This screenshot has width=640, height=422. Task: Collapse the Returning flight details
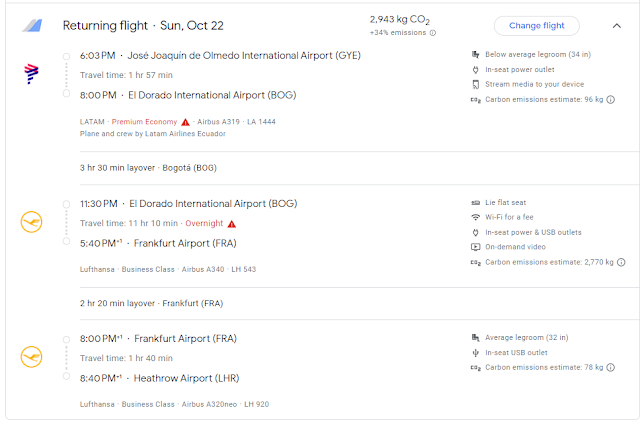click(615, 25)
